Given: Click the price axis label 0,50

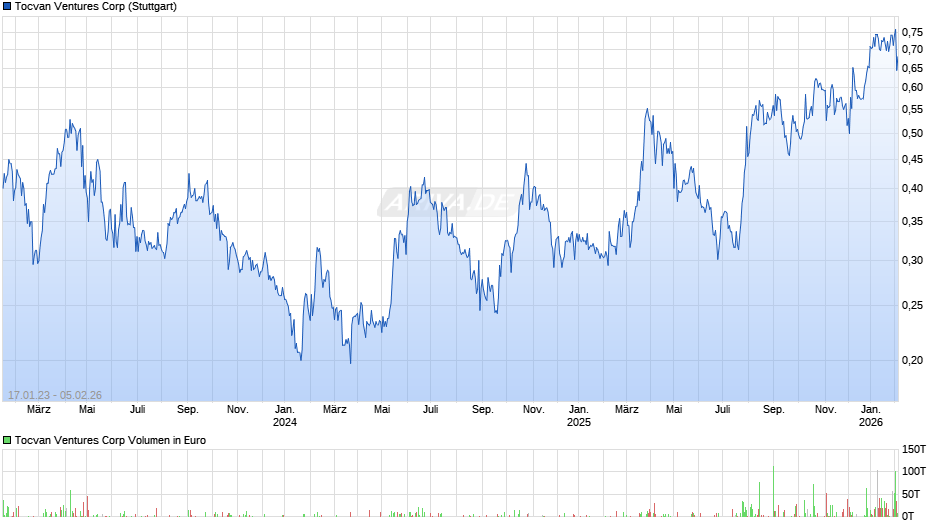Looking at the screenshot, I should pos(912,134).
